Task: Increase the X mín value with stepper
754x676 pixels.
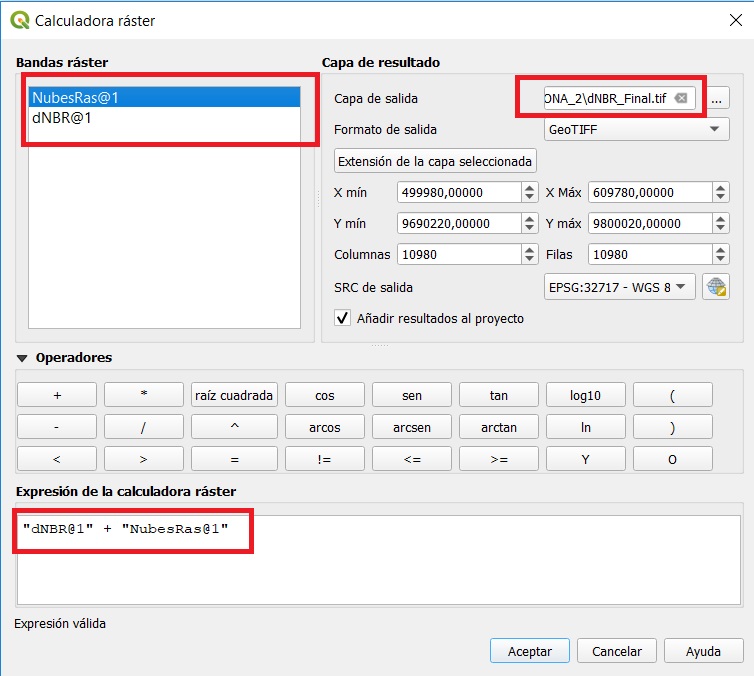Action: point(529,187)
